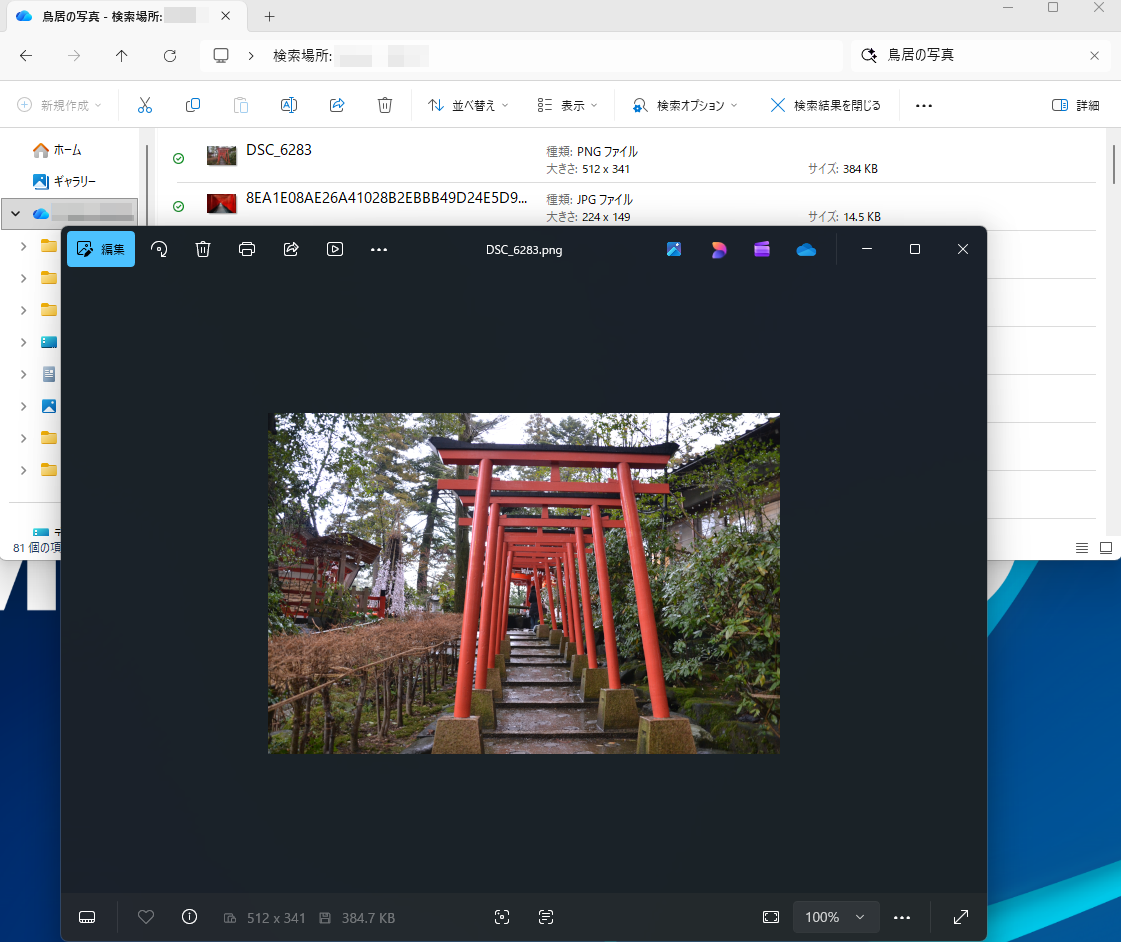The width and height of the screenshot is (1121, 942).
Task: Open the 100% zoom dropdown
Action: [834, 917]
